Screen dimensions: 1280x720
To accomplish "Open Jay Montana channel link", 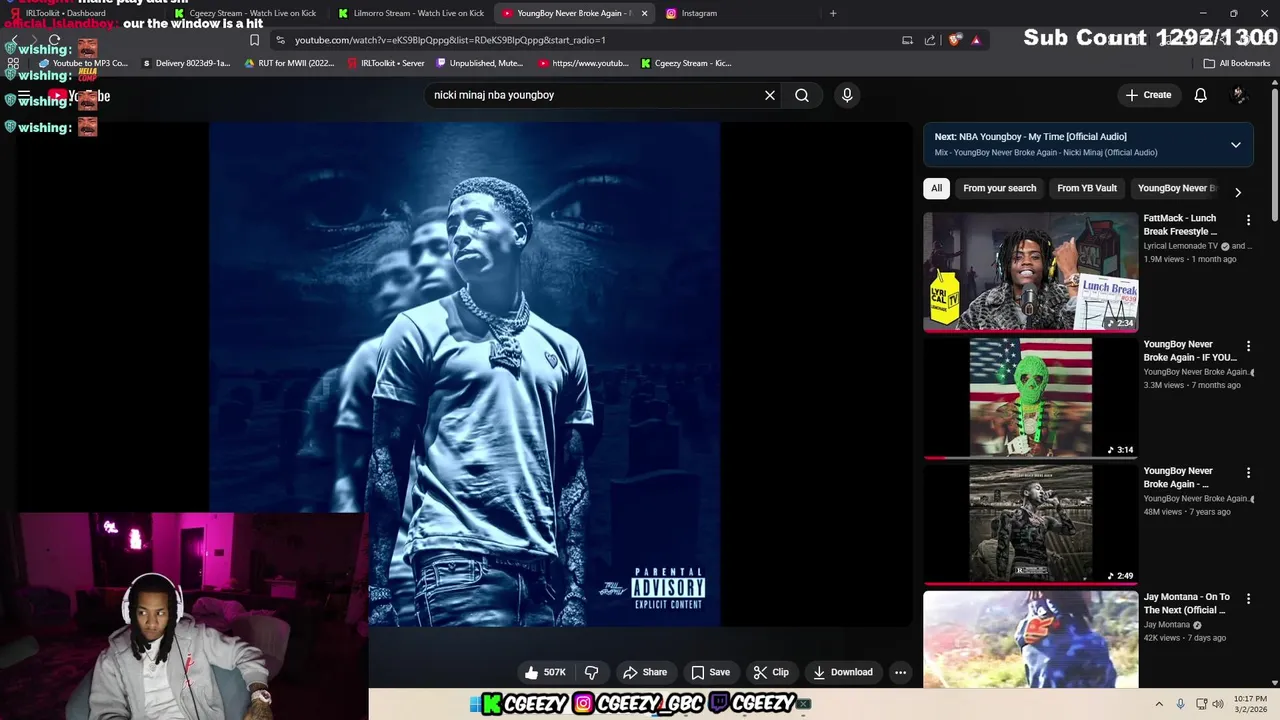I will (1167, 625).
